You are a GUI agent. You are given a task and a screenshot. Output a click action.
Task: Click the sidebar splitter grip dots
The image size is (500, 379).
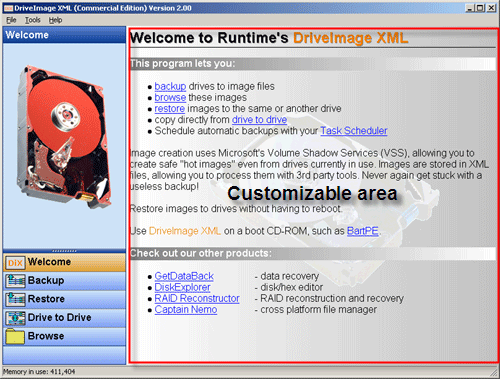pyautogui.click(x=64, y=251)
